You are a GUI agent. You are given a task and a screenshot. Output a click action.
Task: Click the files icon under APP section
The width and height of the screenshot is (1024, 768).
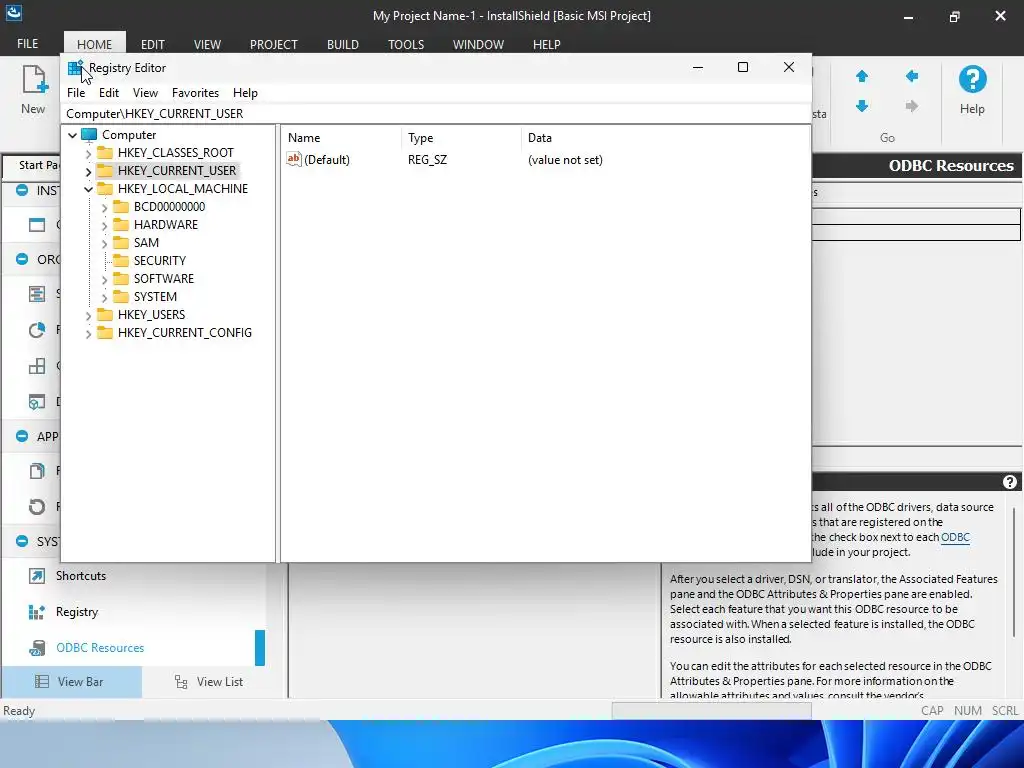(x=37, y=471)
